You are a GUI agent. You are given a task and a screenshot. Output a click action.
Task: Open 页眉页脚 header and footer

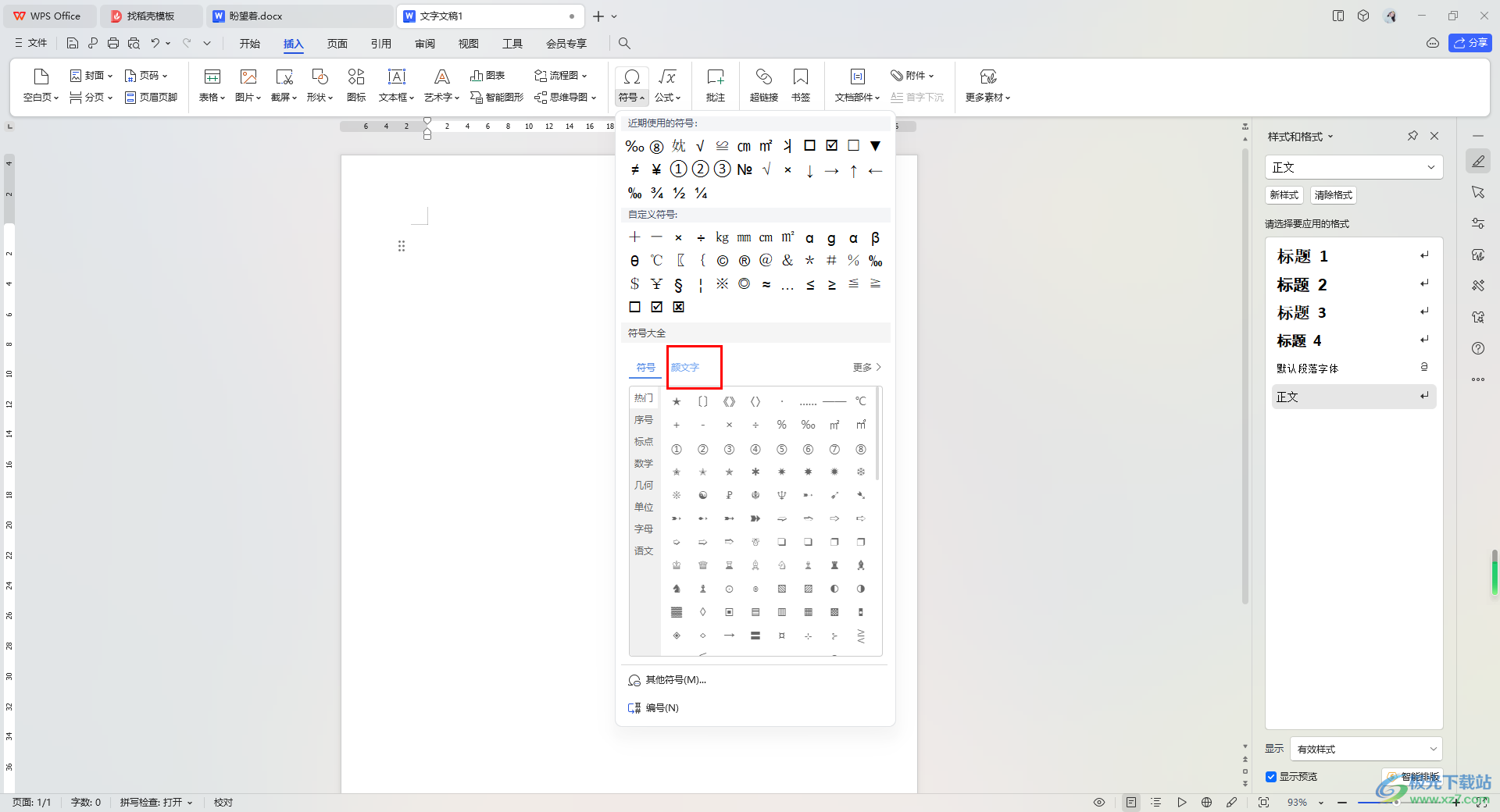click(152, 98)
